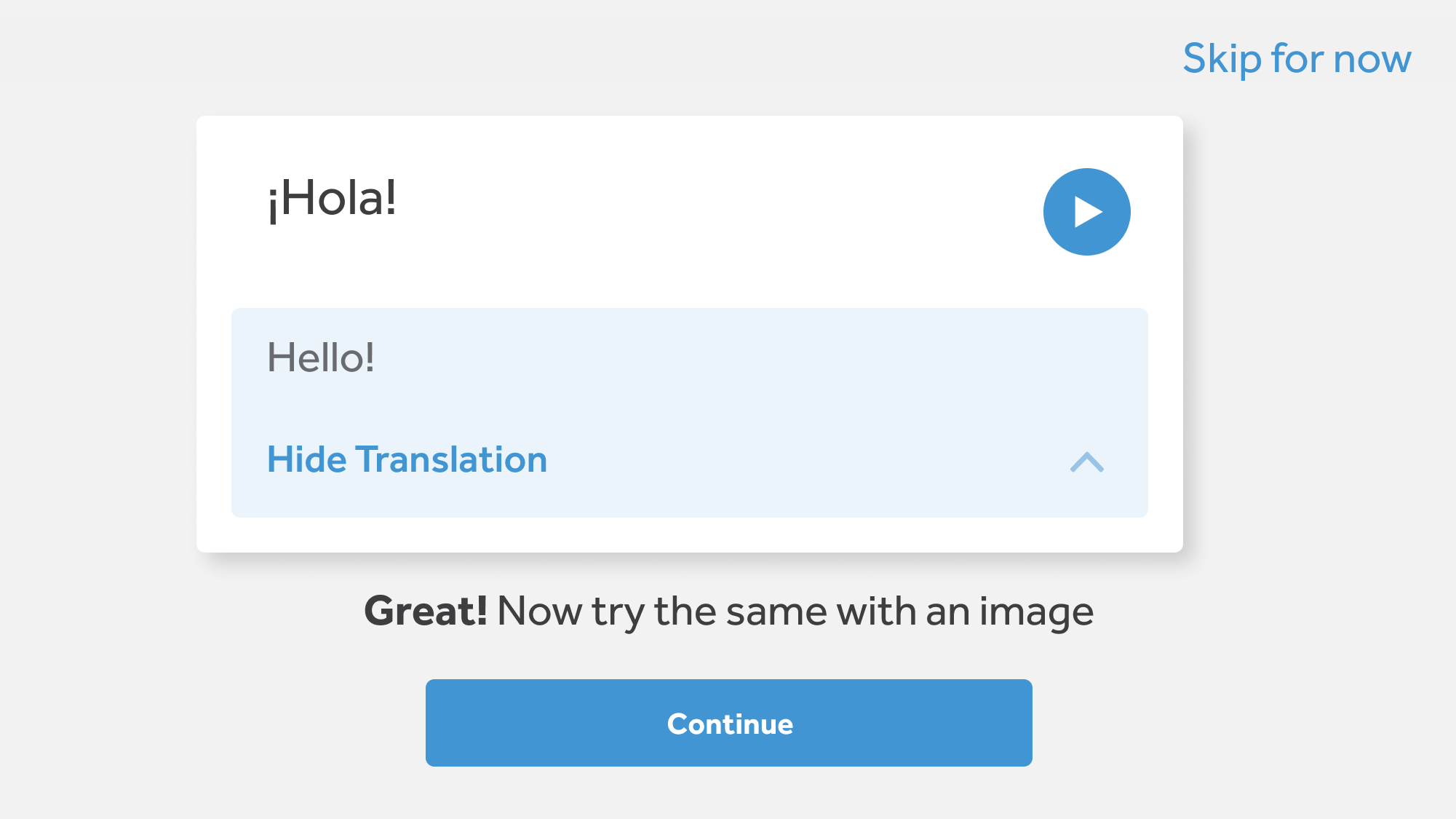The width and height of the screenshot is (1456, 819).
Task: Select the Spanish phrase ¡Hola!
Action: [333, 199]
